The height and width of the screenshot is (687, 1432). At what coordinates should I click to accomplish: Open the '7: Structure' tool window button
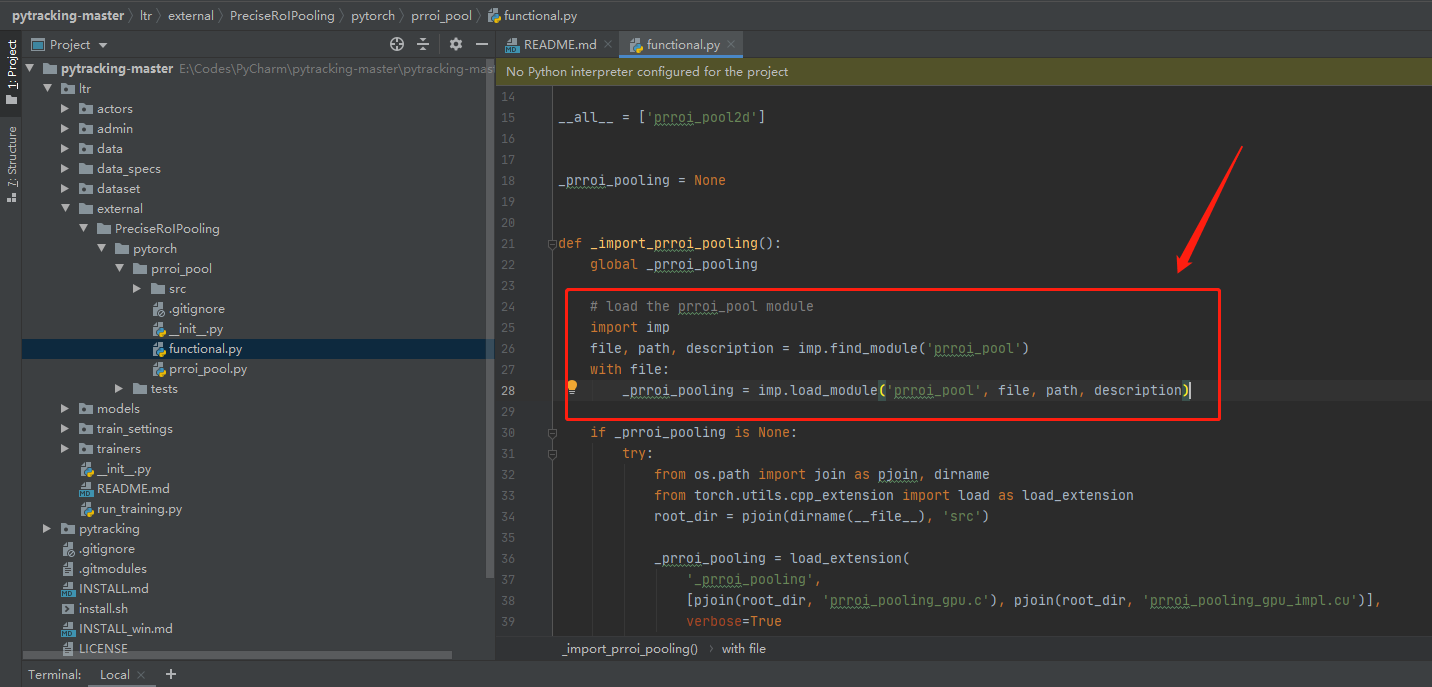click(11, 150)
